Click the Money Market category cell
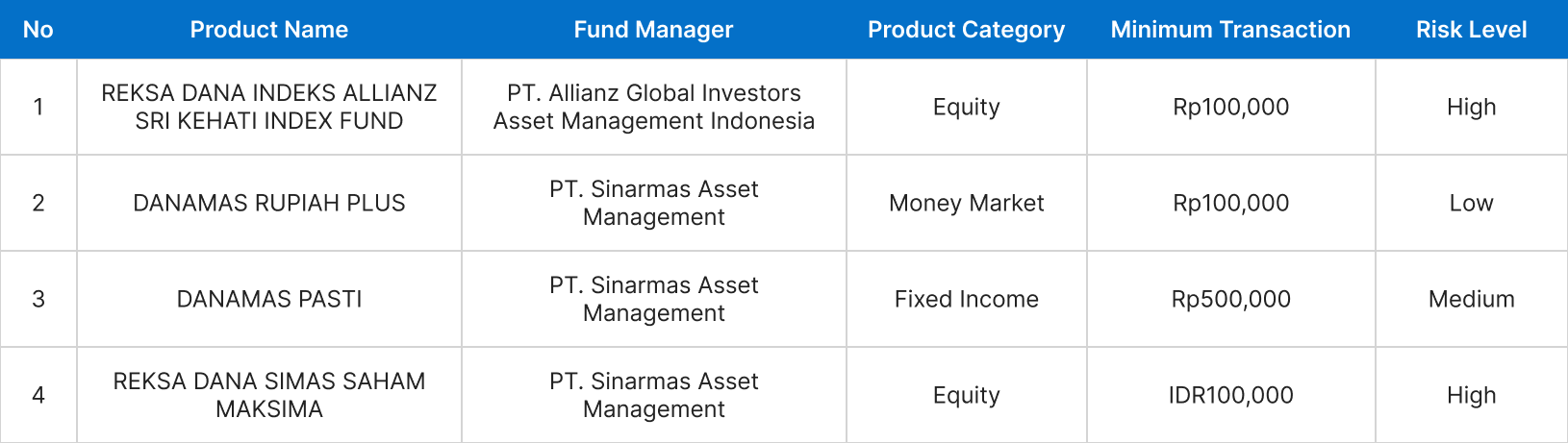This screenshot has width=1568, height=443. coord(966,203)
